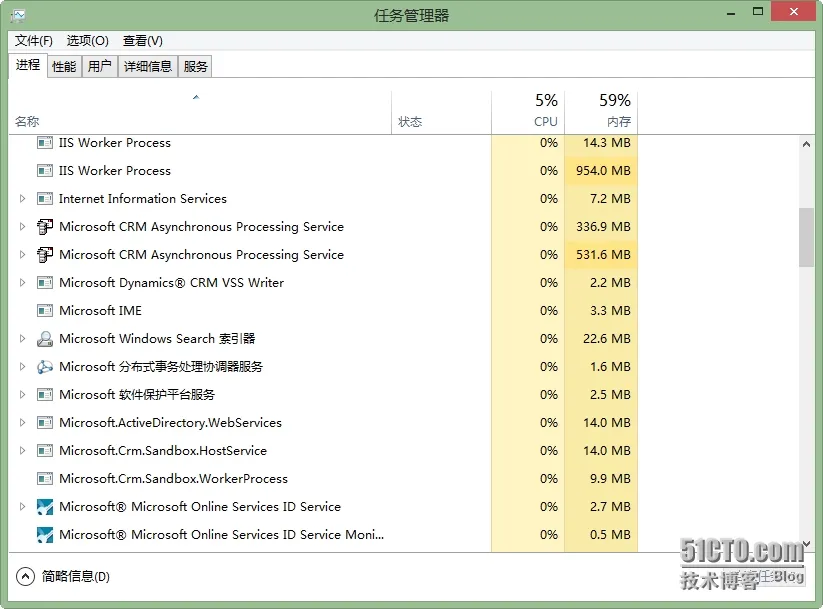The image size is (823, 609).
Task: Sort by the 名称 column header
Action: [x=199, y=112]
